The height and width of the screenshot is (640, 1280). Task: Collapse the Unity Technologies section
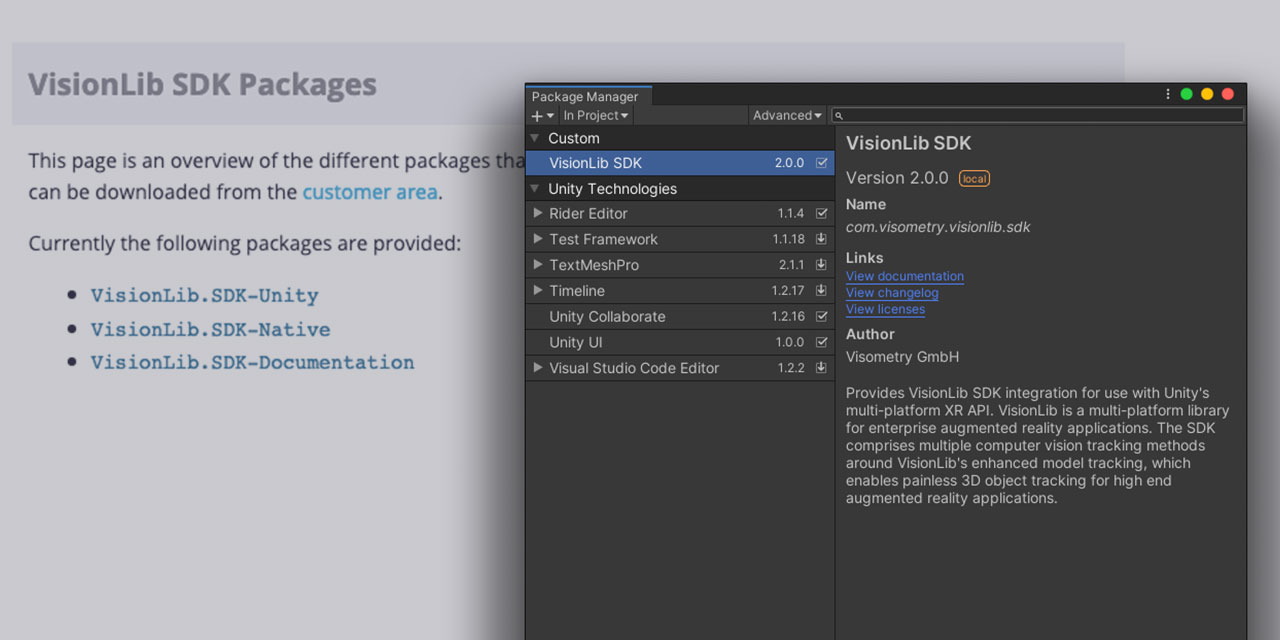click(x=538, y=188)
